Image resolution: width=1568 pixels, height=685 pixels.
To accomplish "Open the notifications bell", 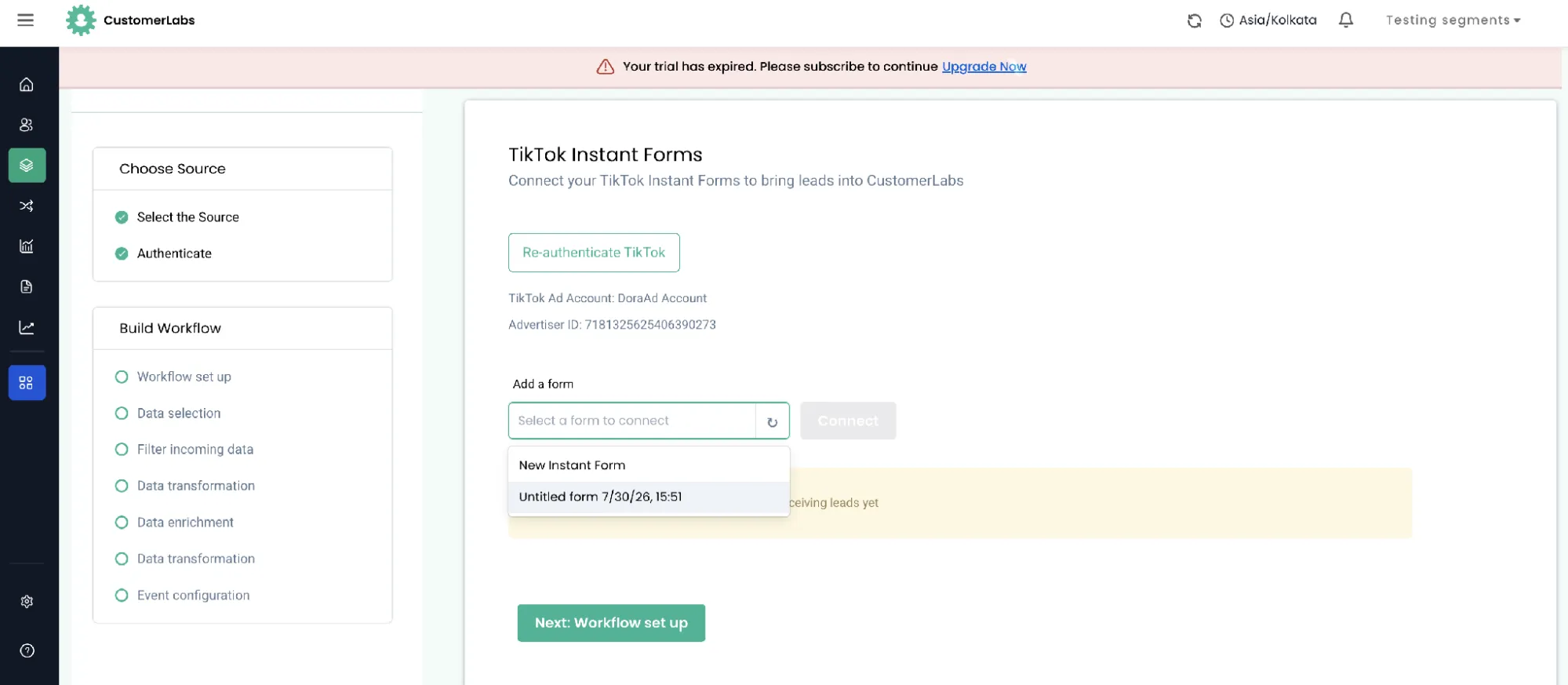I will pyautogui.click(x=1345, y=20).
